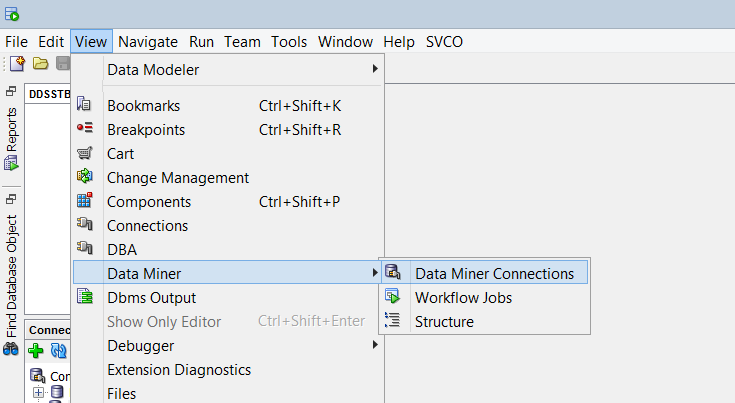Click the Bookmarks menu icon
Screen dimensions: 735x403
pos(84,104)
